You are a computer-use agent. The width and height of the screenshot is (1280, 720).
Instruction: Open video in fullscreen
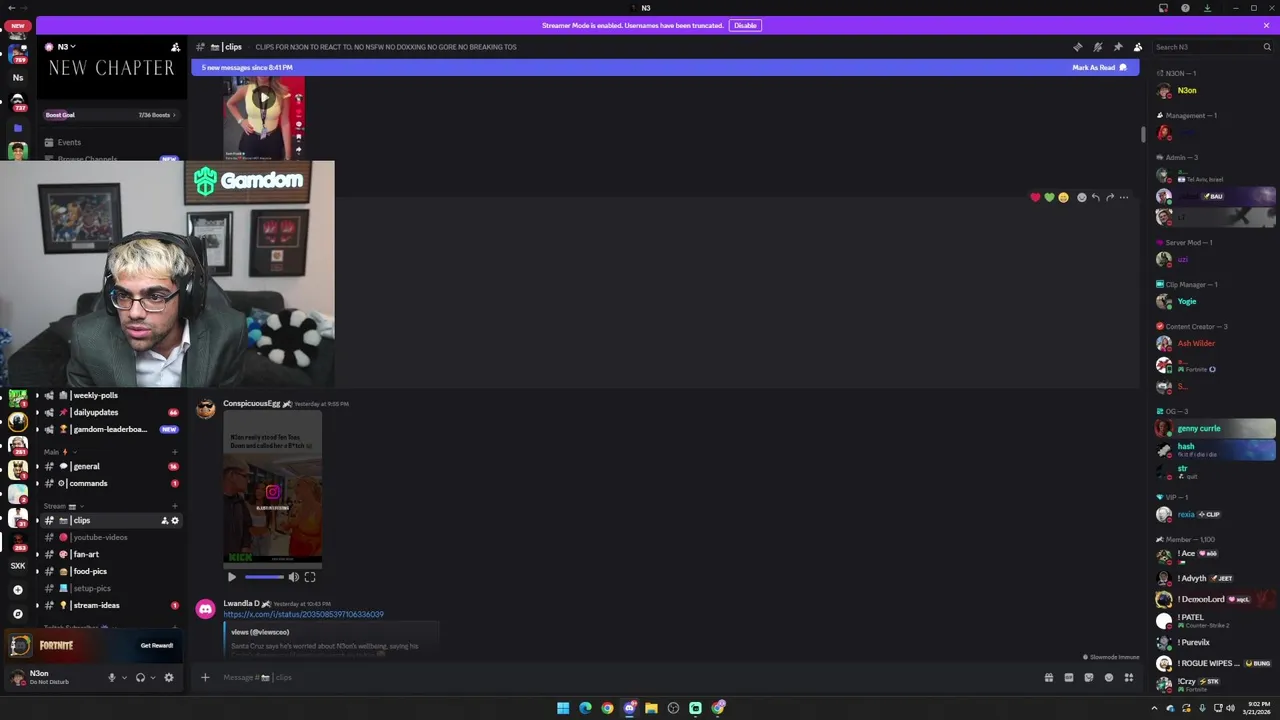coord(310,577)
